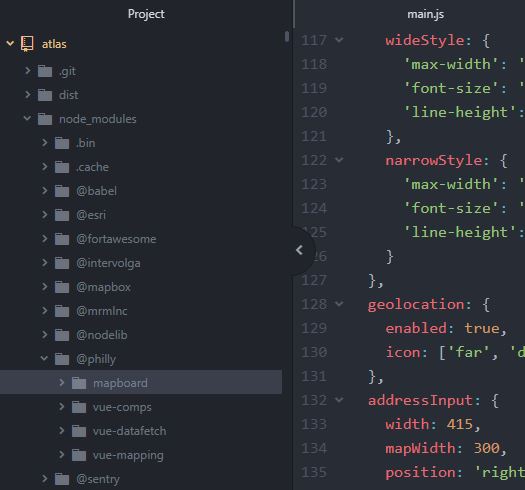Screen dimensions: 525x490
Task: Click the vue-datafetch folder icon
Action: click(79, 431)
